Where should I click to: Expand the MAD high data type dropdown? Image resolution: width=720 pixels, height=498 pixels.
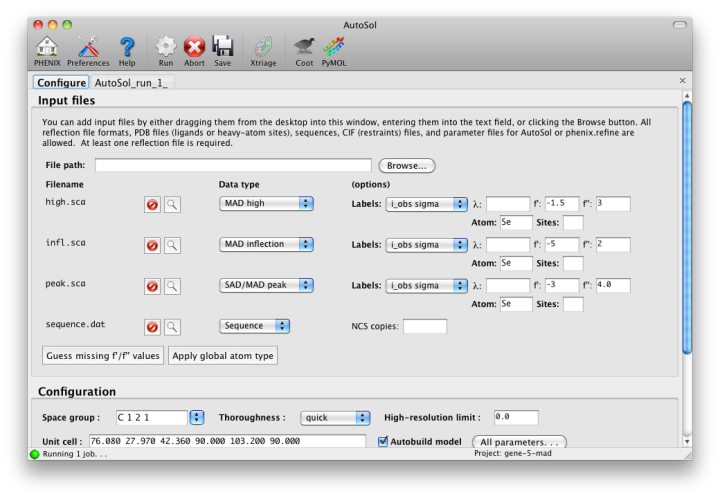coord(266,204)
